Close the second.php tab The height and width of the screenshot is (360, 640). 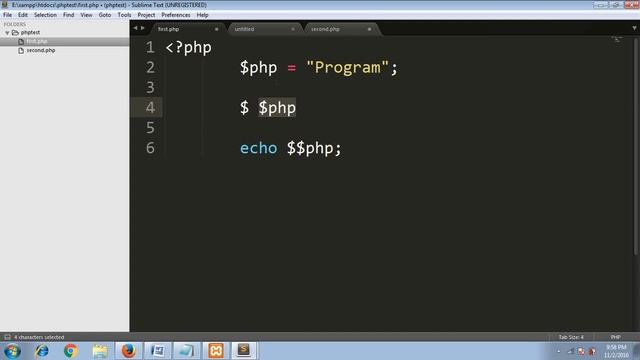[x=369, y=29]
